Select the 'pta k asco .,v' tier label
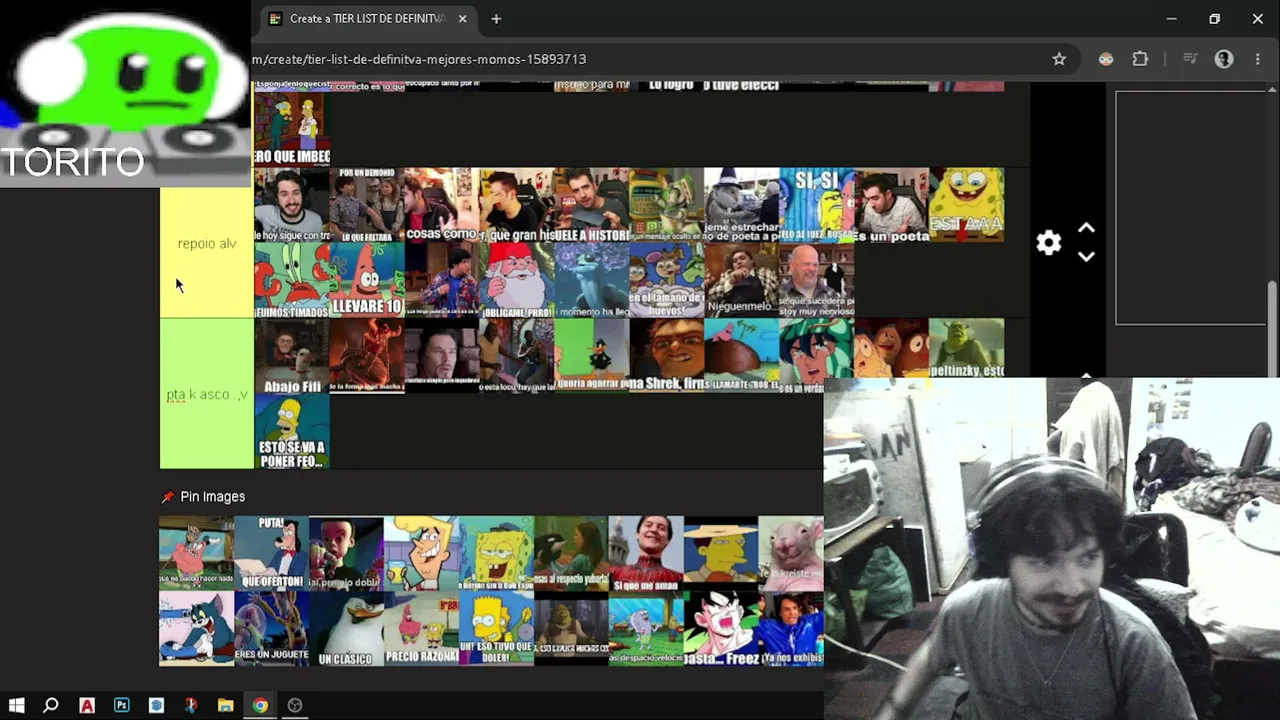The image size is (1280, 720). click(x=207, y=394)
